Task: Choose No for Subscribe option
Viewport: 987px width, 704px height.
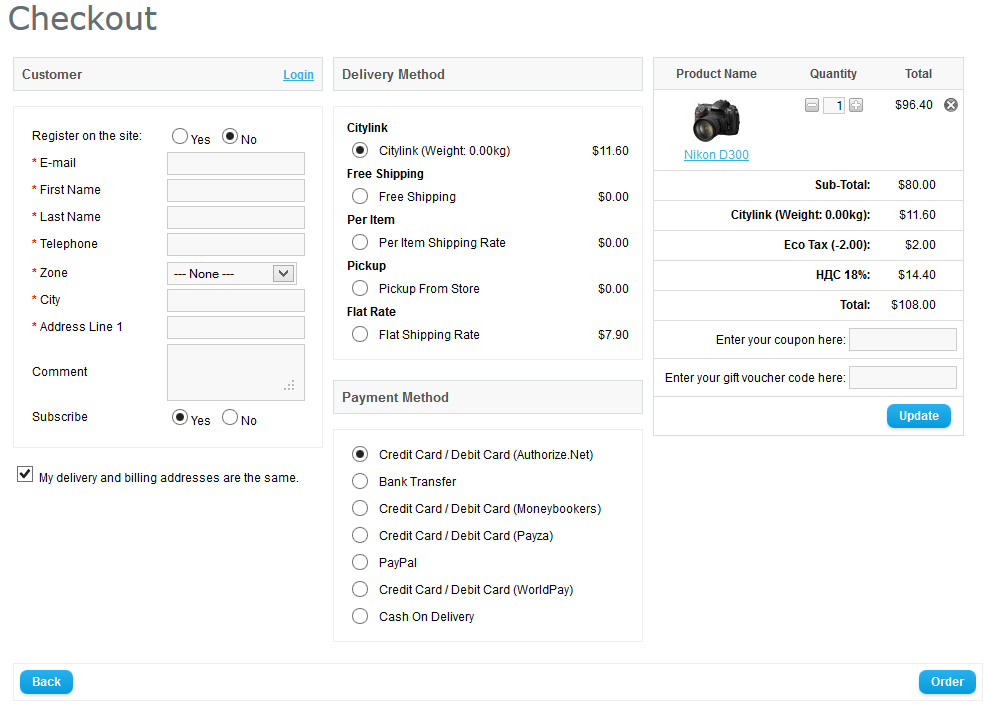Action: [230, 418]
